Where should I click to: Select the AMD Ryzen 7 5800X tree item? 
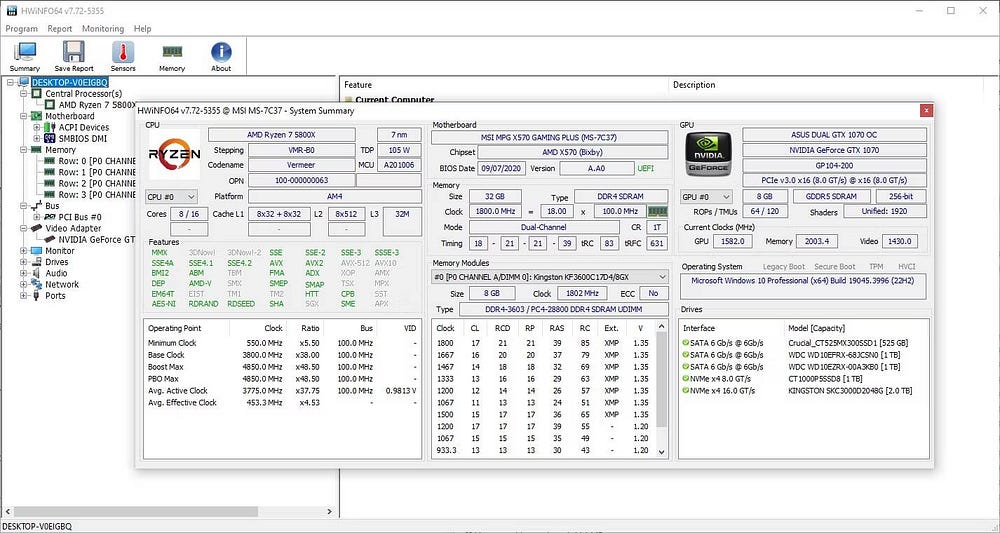[97, 105]
